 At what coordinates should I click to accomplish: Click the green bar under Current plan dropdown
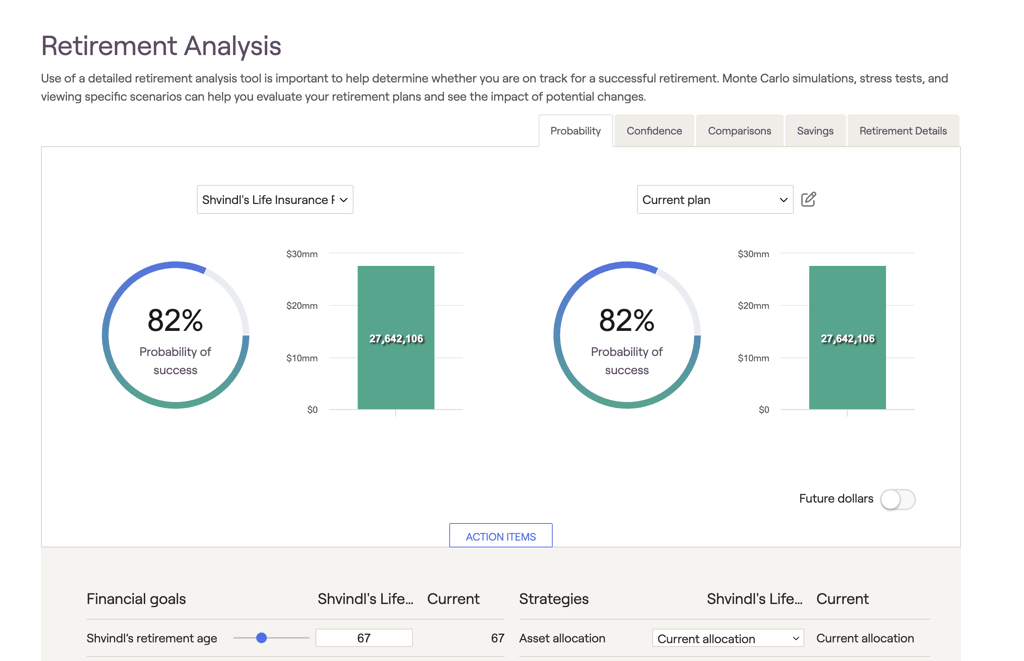(x=847, y=338)
